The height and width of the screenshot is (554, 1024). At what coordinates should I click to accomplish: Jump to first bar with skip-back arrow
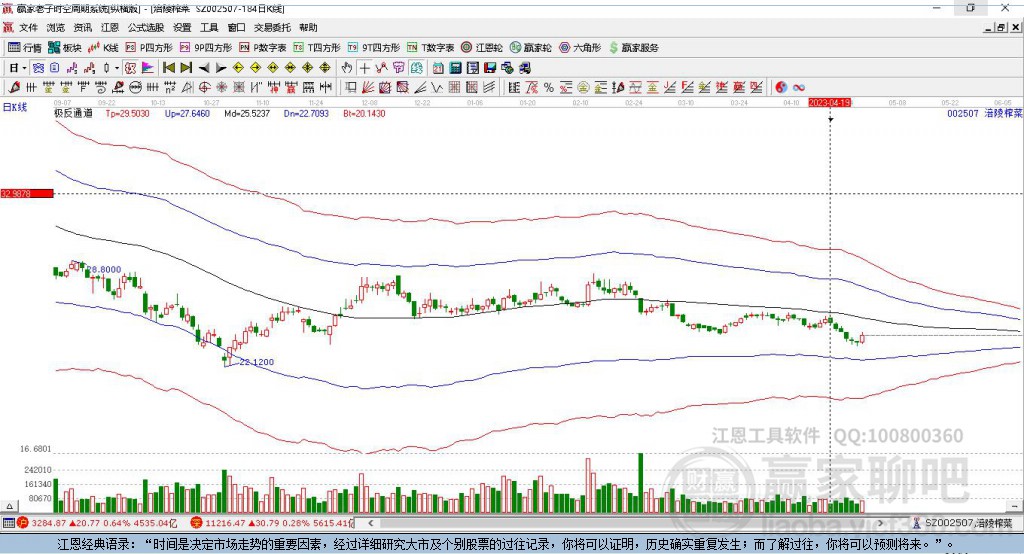(x=169, y=68)
